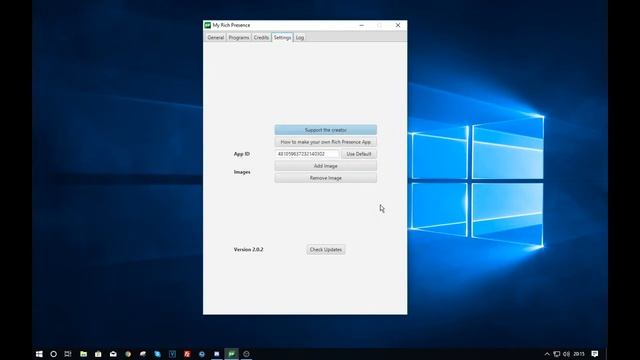This screenshot has width=640, height=360.
Task: Click the Remove Image button
Action: [x=326, y=178]
